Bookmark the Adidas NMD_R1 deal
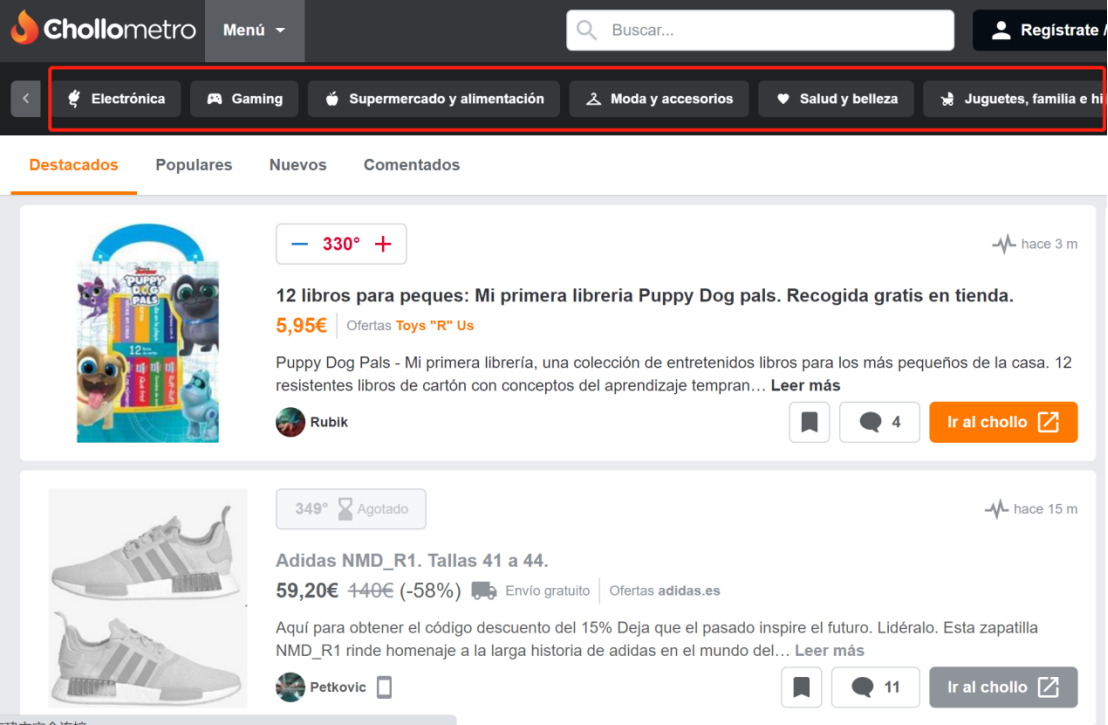 pyautogui.click(x=801, y=688)
